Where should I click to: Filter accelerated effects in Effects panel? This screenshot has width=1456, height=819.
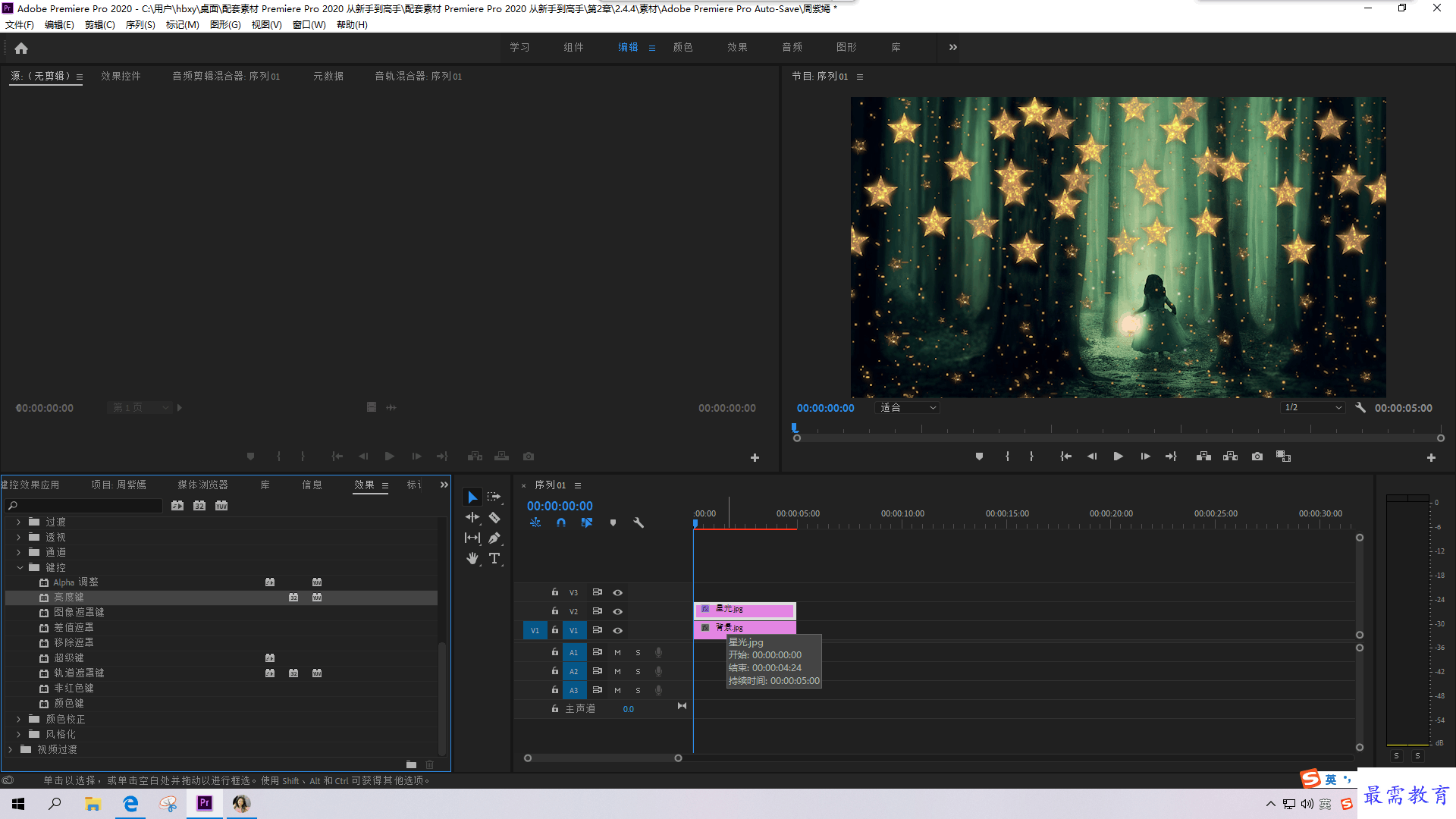tap(177, 506)
